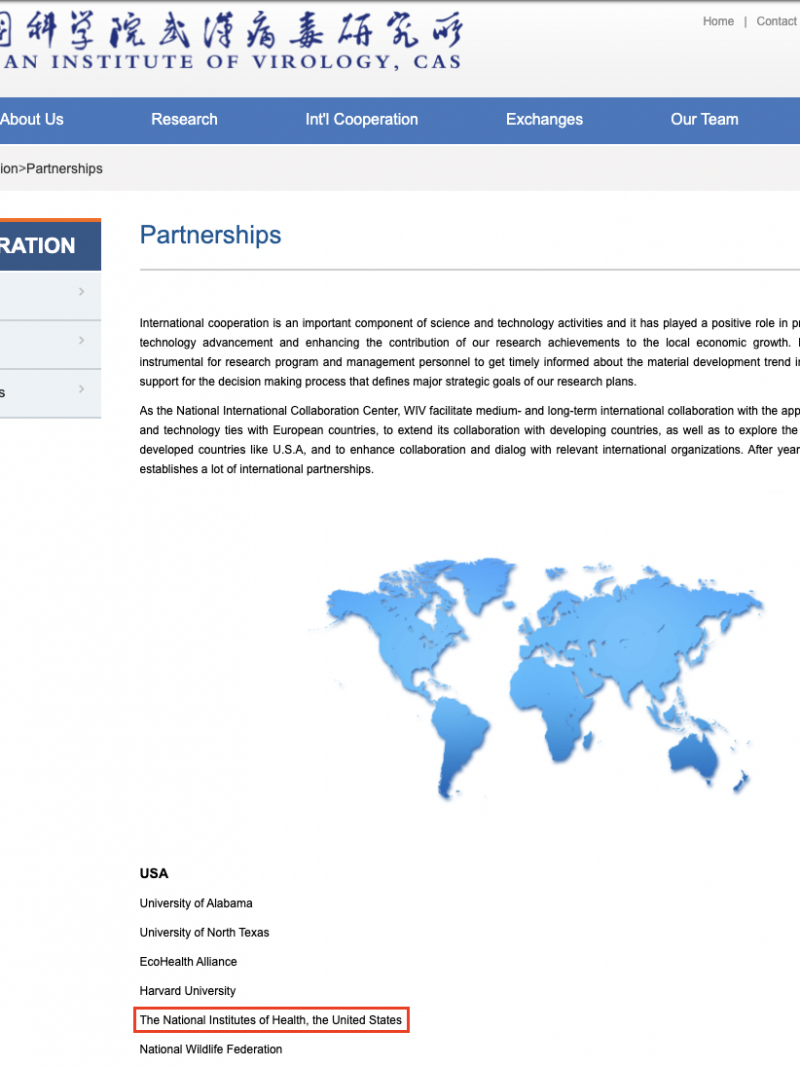The width and height of the screenshot is (800, 1067).
Task: Open Int'l Cooperation navigation item
Action: 361,119
